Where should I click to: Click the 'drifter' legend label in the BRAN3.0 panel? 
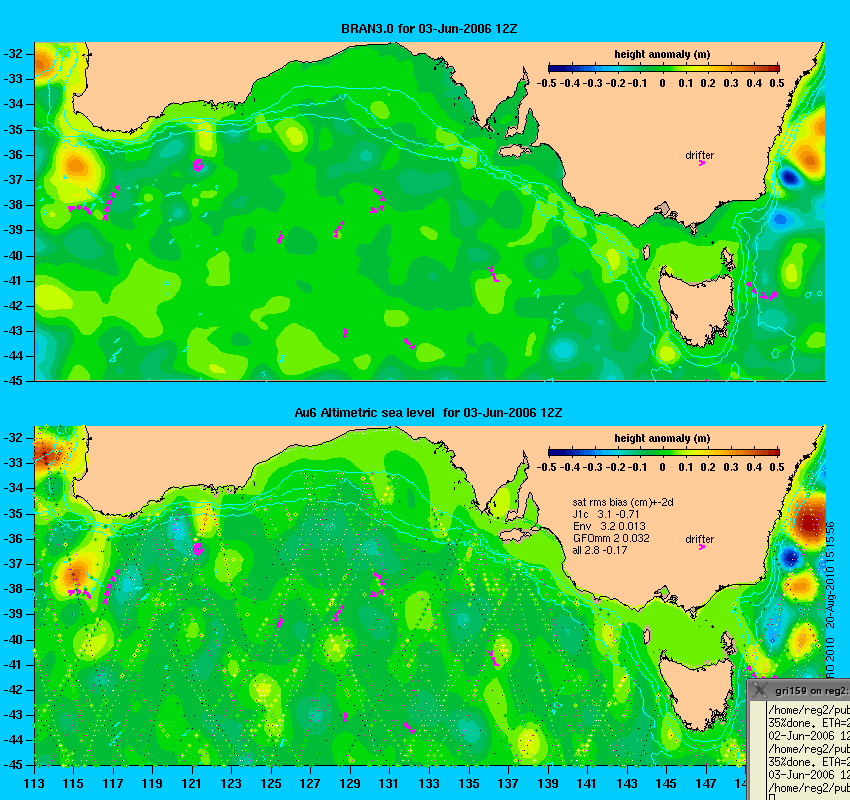[x=699, y=155]
